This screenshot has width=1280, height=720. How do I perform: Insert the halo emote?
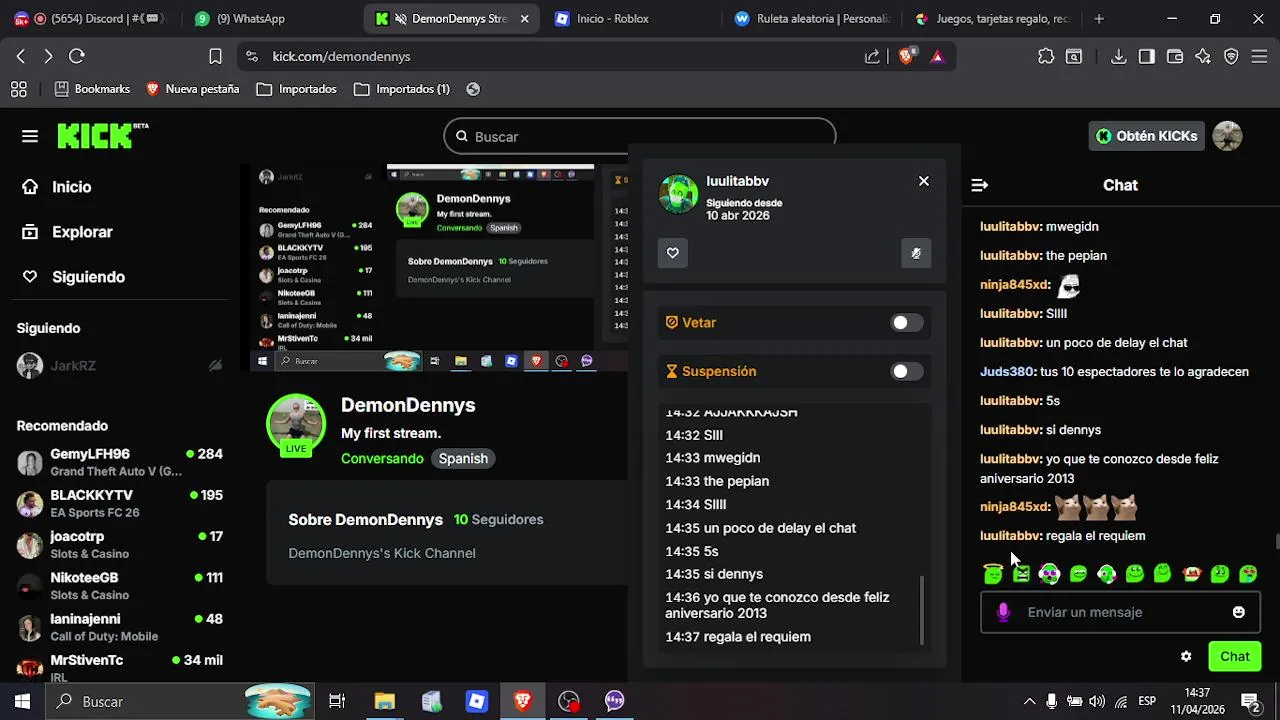coord(993,574)
